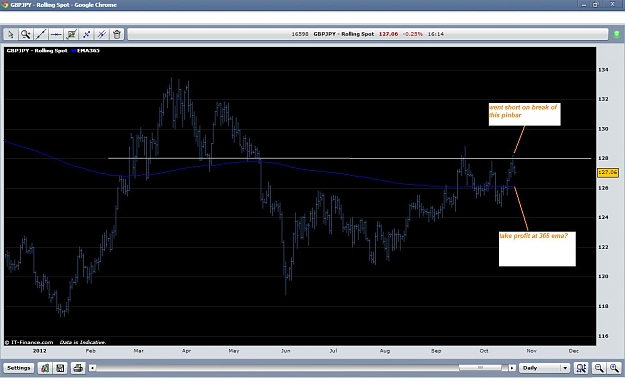Click the 134 price axis label

coord(603,70)
